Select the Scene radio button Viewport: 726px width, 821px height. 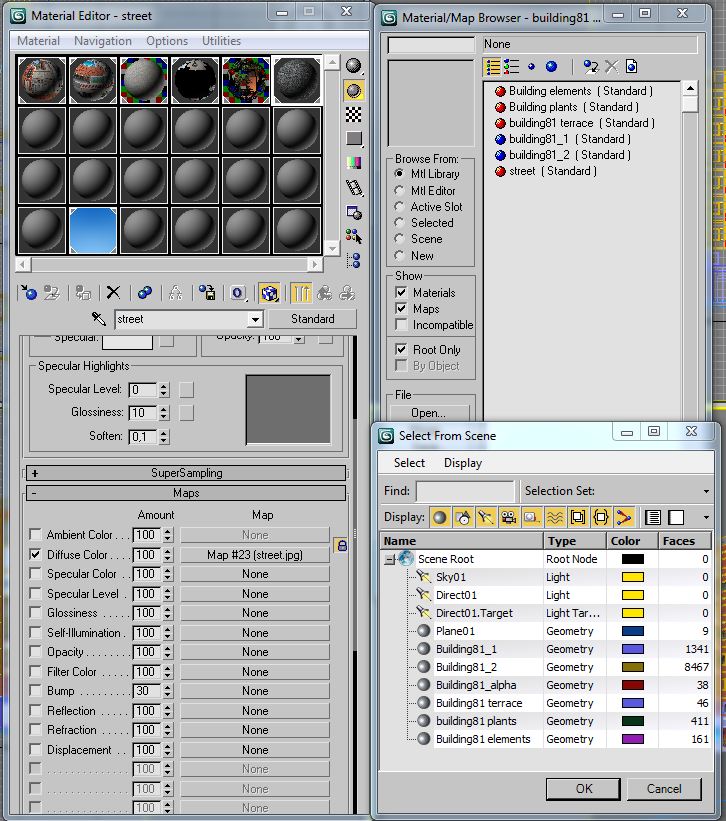pyautogui.click(x=399, y=239)
